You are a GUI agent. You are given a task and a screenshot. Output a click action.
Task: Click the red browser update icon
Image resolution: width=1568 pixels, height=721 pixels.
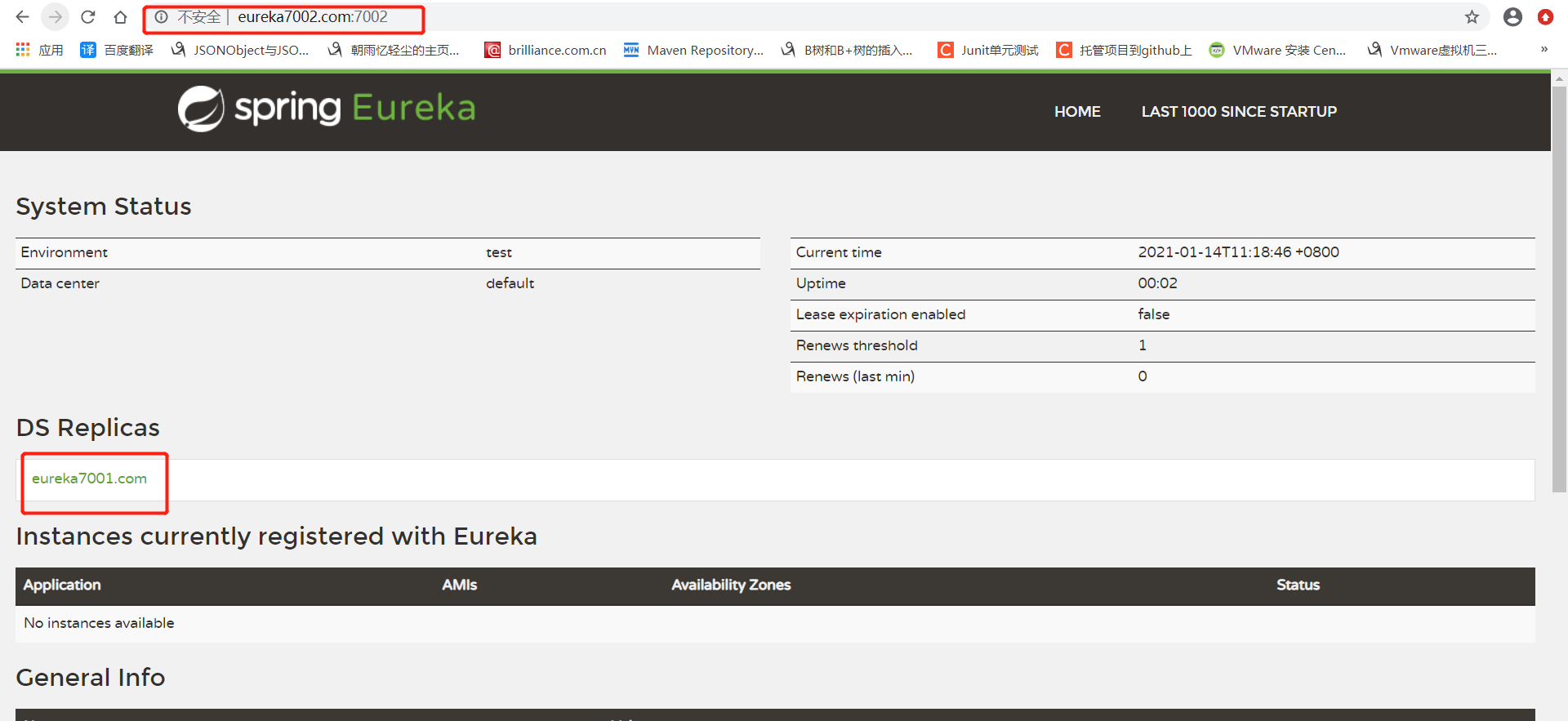point(1545,17)
